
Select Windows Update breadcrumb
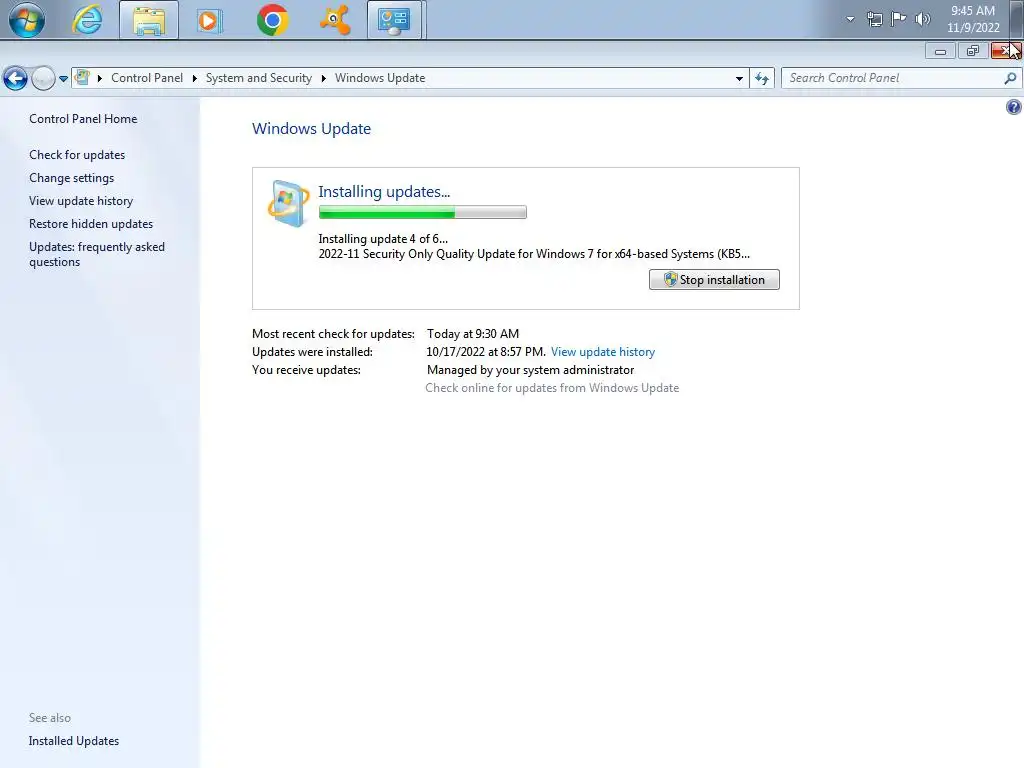tap(380, 78)
